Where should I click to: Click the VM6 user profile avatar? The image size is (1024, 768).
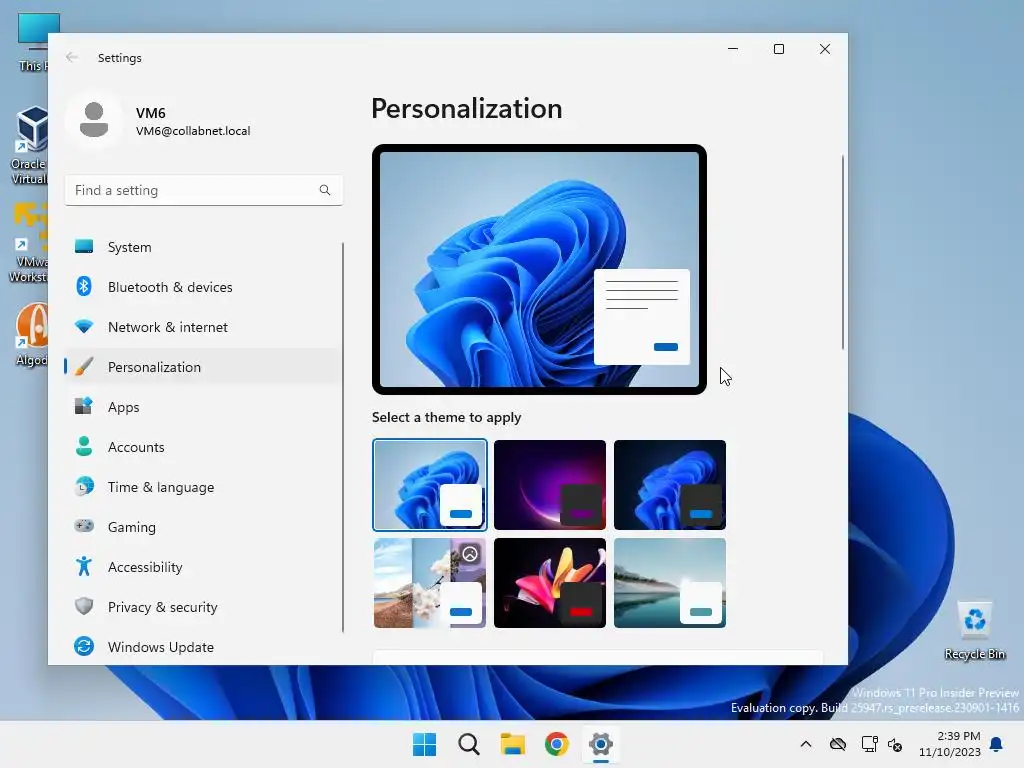tap(94, 120)
